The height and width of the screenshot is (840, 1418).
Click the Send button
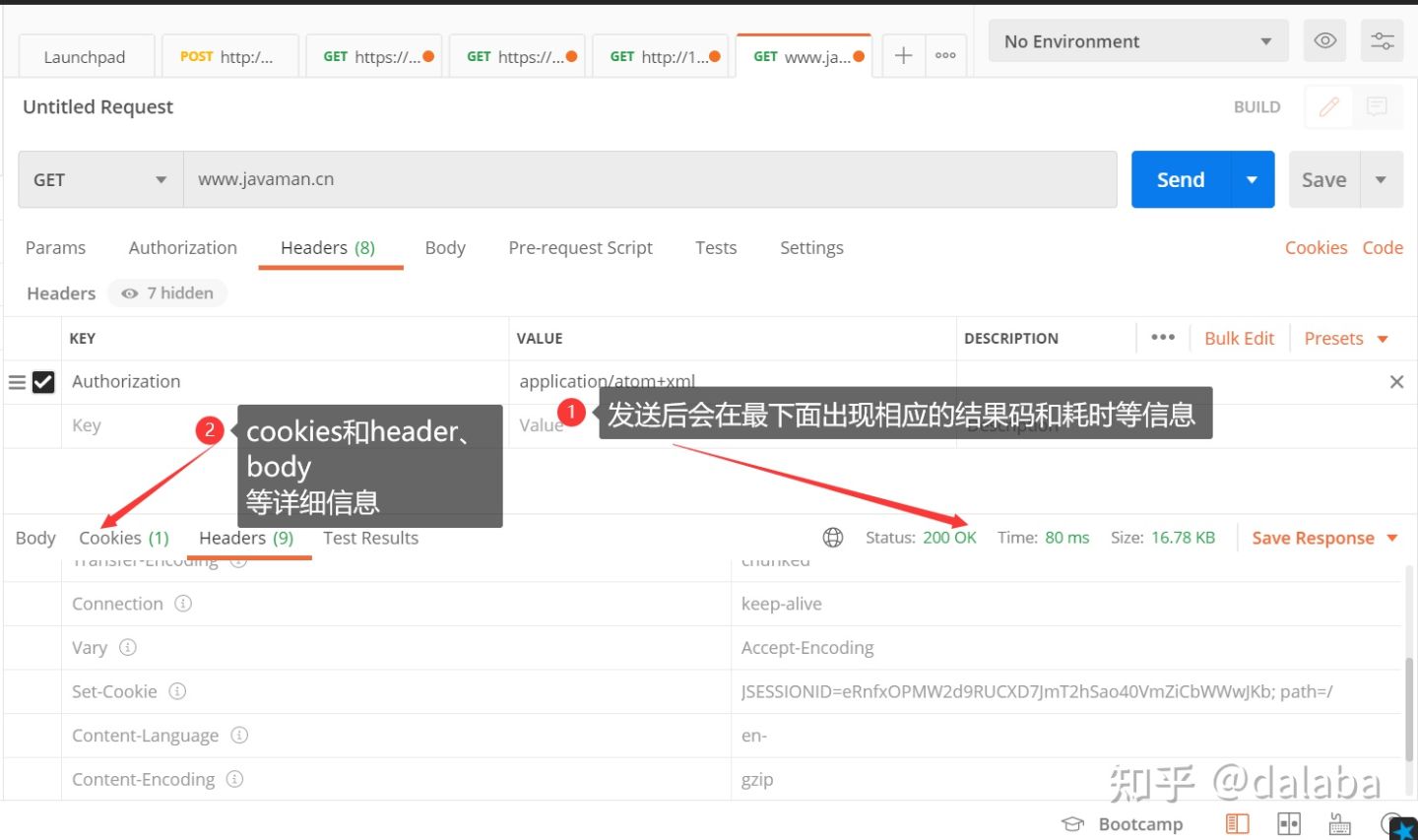pyautogui.click(x=1181, y=180)
